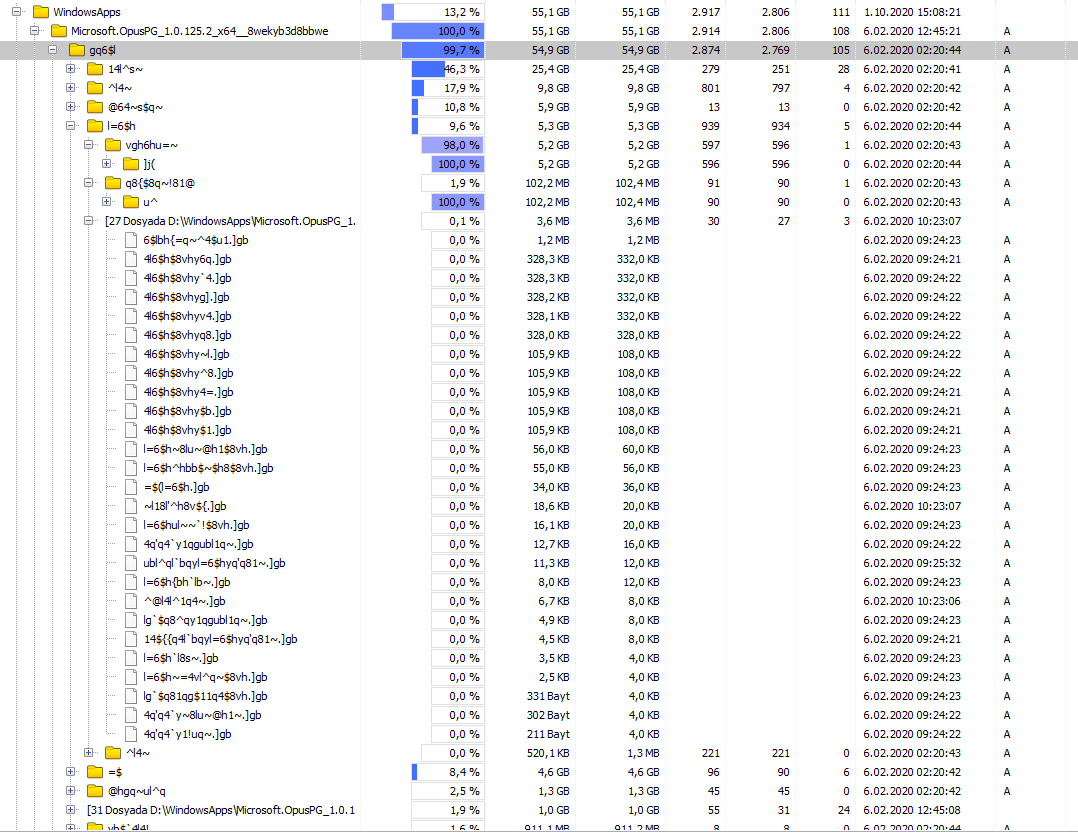
Task: Click the 56,0 KB size cell
Action: (551, 449)
